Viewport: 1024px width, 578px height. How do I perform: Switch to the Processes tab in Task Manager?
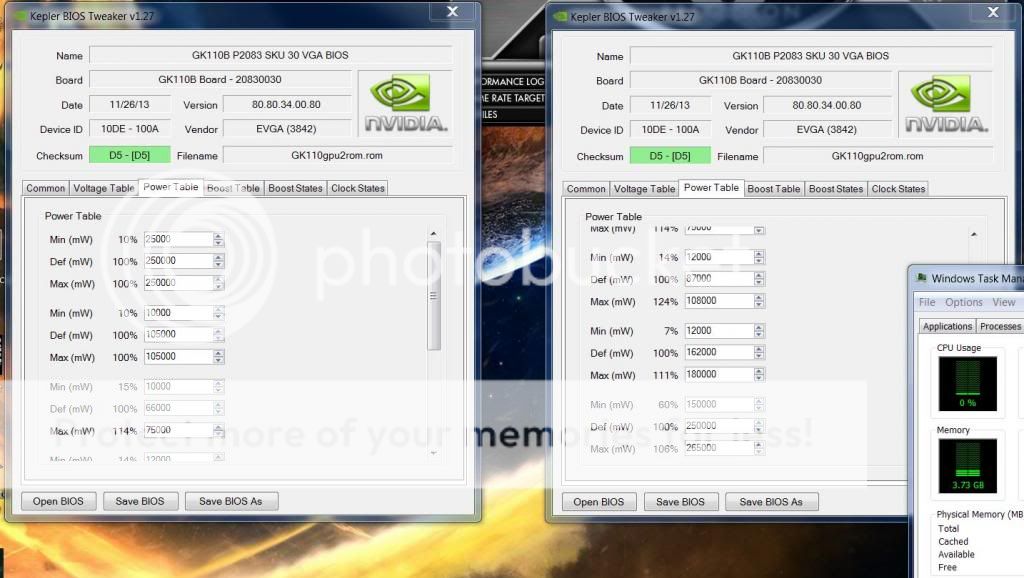coord(1000,326)
